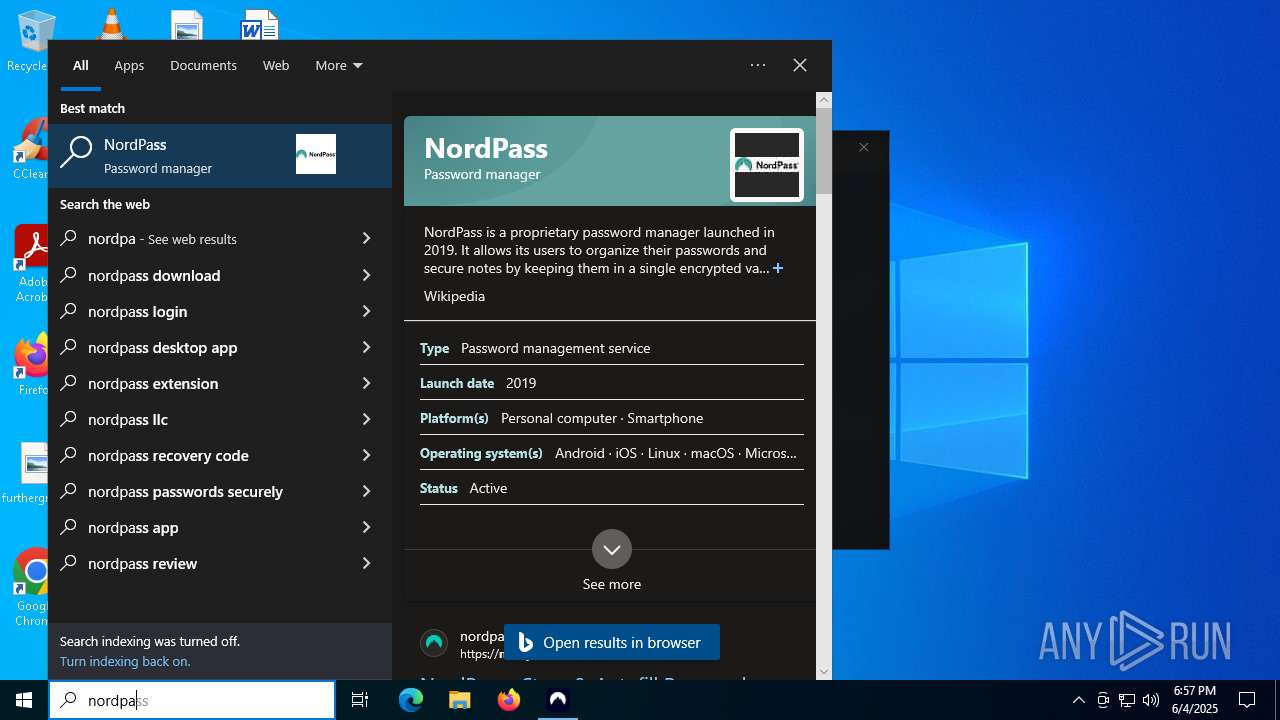
Task: Select 'nordpass review' suggestion
Action: 200,563
